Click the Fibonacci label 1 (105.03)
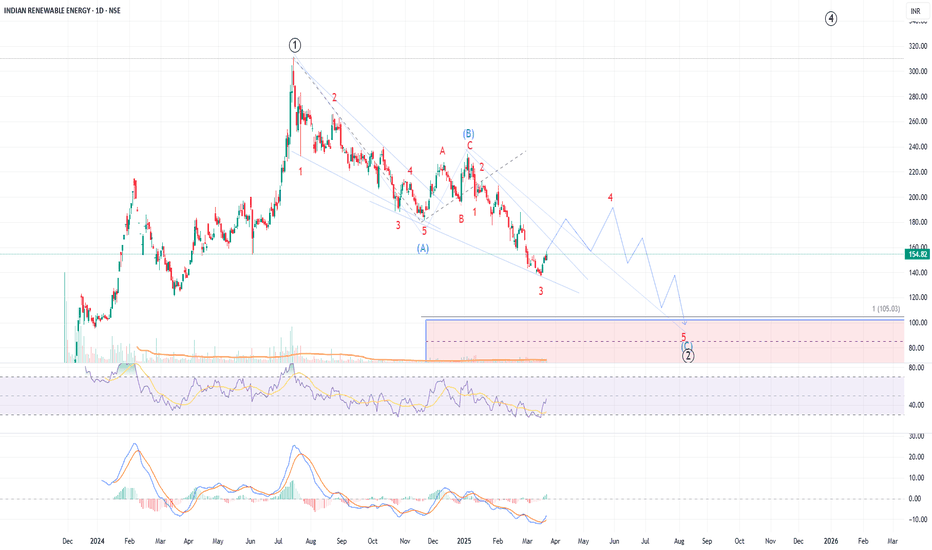The width and height of the screenshot is (932, 550). [x=886, y=309]
